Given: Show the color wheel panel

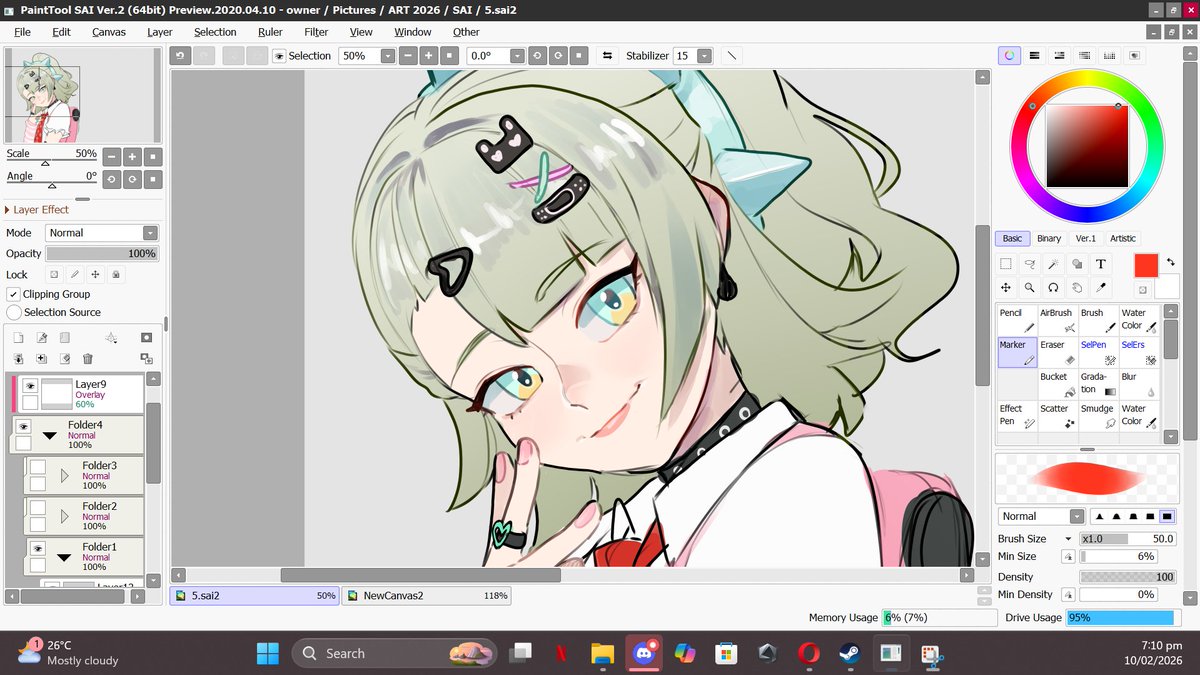Looking at the screenshot, I should 1009,56.
